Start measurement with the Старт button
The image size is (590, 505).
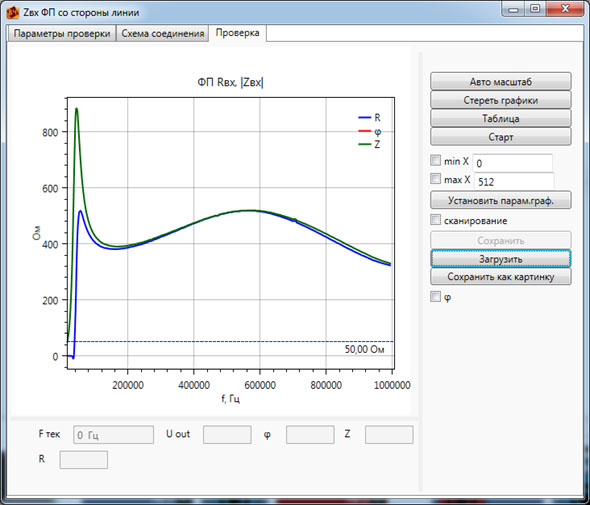pos(500,137)
